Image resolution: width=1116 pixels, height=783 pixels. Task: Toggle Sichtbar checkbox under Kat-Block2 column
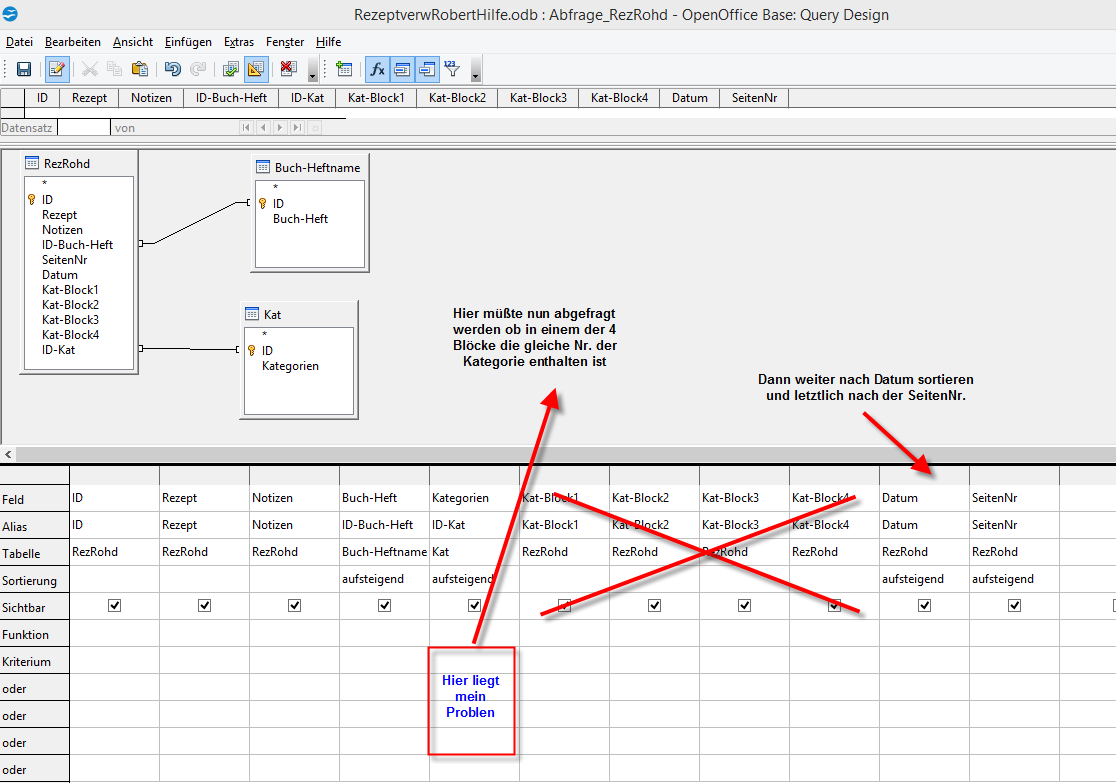(654, 606)
